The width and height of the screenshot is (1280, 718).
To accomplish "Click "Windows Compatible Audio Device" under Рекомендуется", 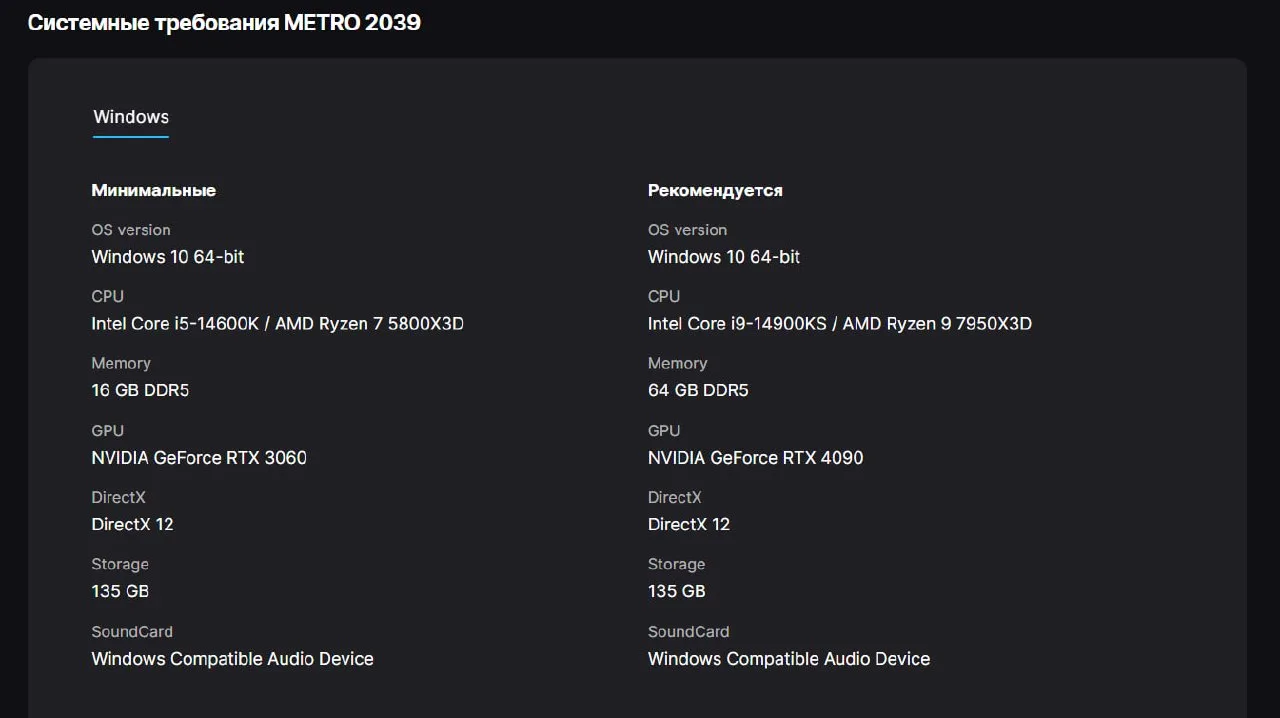I will 789,658.
